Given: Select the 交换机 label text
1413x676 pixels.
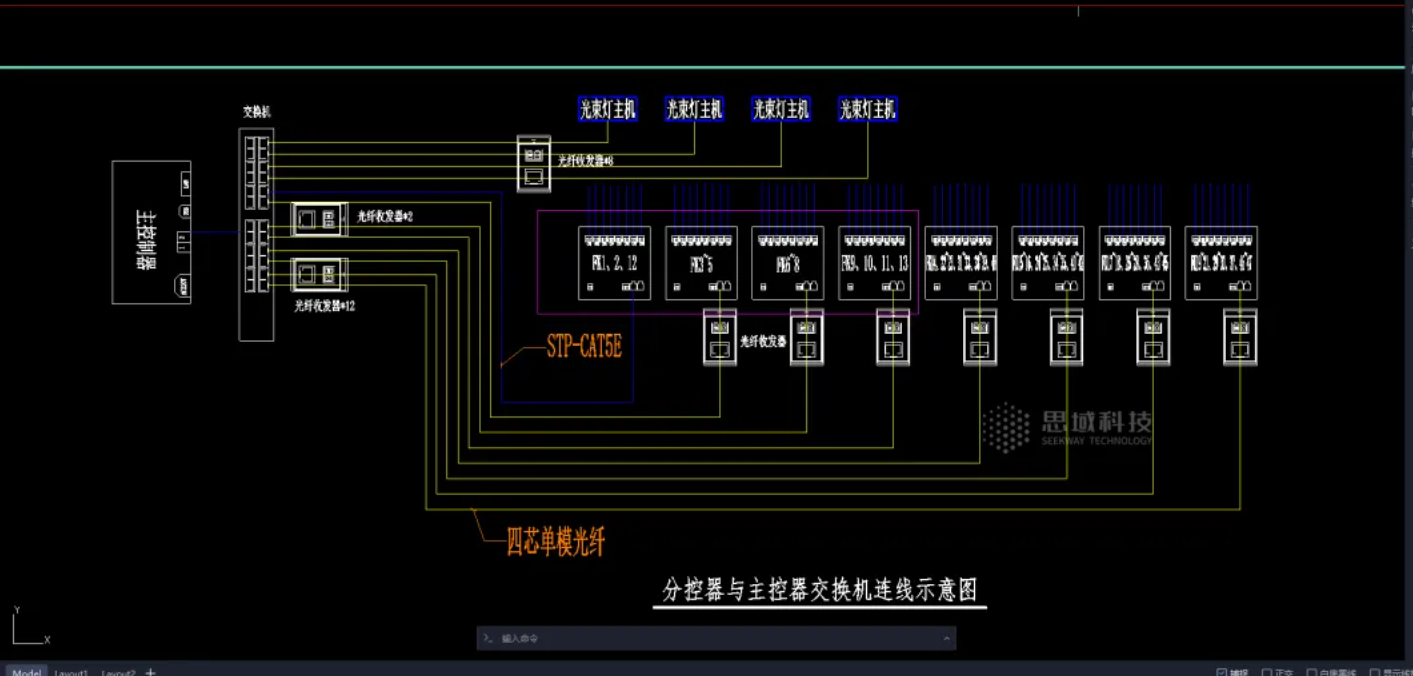Looking at the screenshot, I should pos(257,112).
